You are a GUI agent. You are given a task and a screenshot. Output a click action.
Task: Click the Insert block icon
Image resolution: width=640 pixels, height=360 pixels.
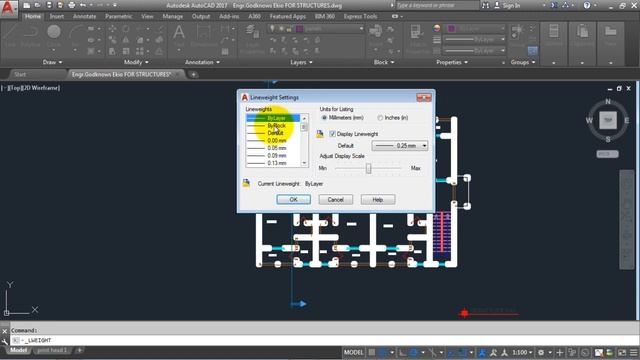click(x=376, y=32)
